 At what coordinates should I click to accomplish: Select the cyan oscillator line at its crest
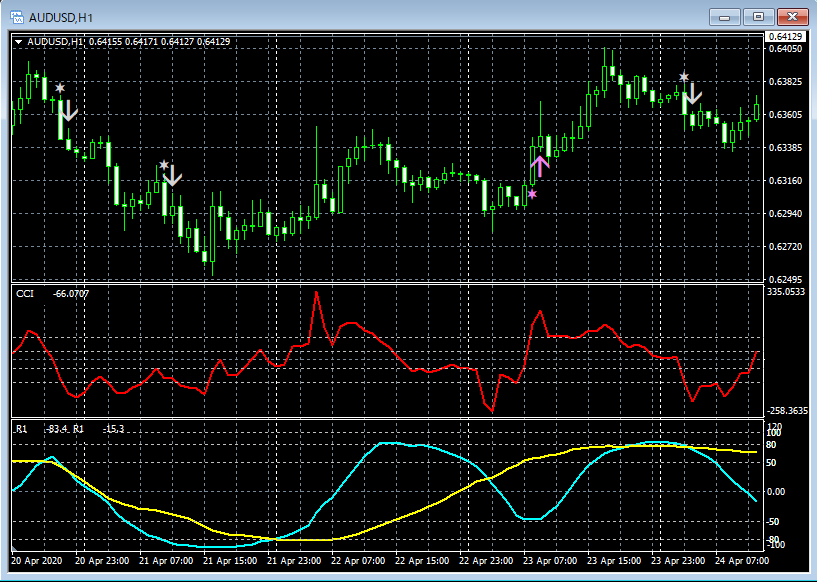388,441
